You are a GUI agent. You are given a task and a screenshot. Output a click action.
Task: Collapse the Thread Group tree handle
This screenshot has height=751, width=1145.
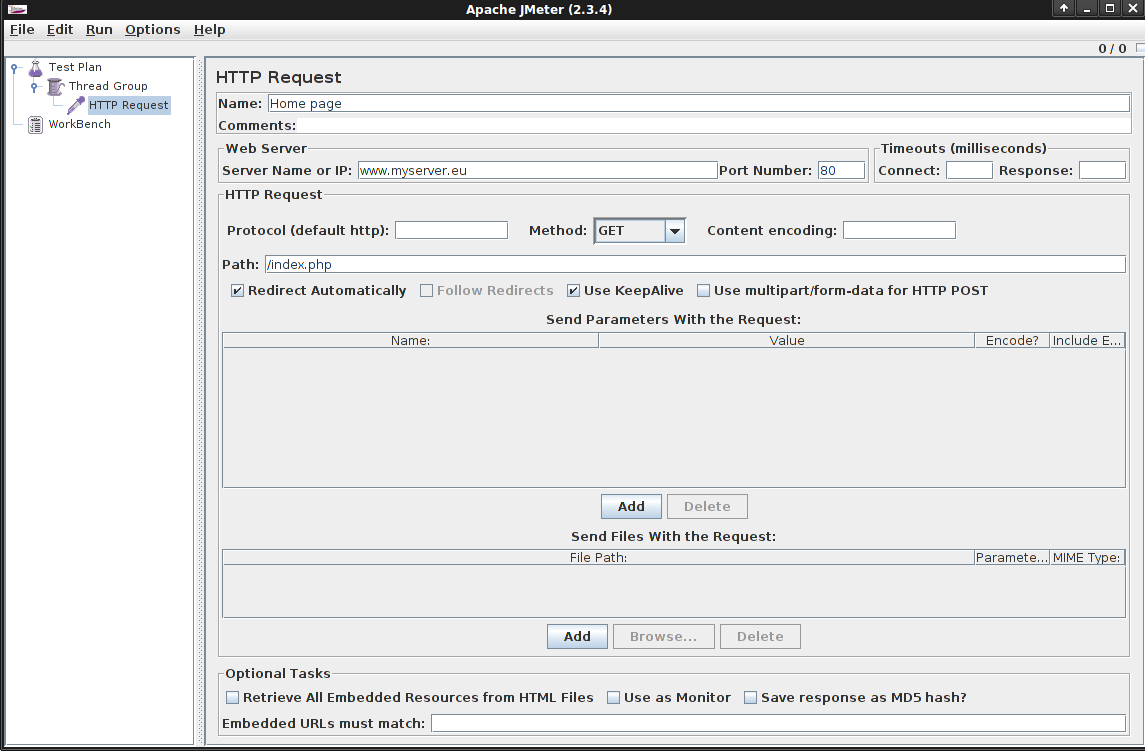pos(34,87)
